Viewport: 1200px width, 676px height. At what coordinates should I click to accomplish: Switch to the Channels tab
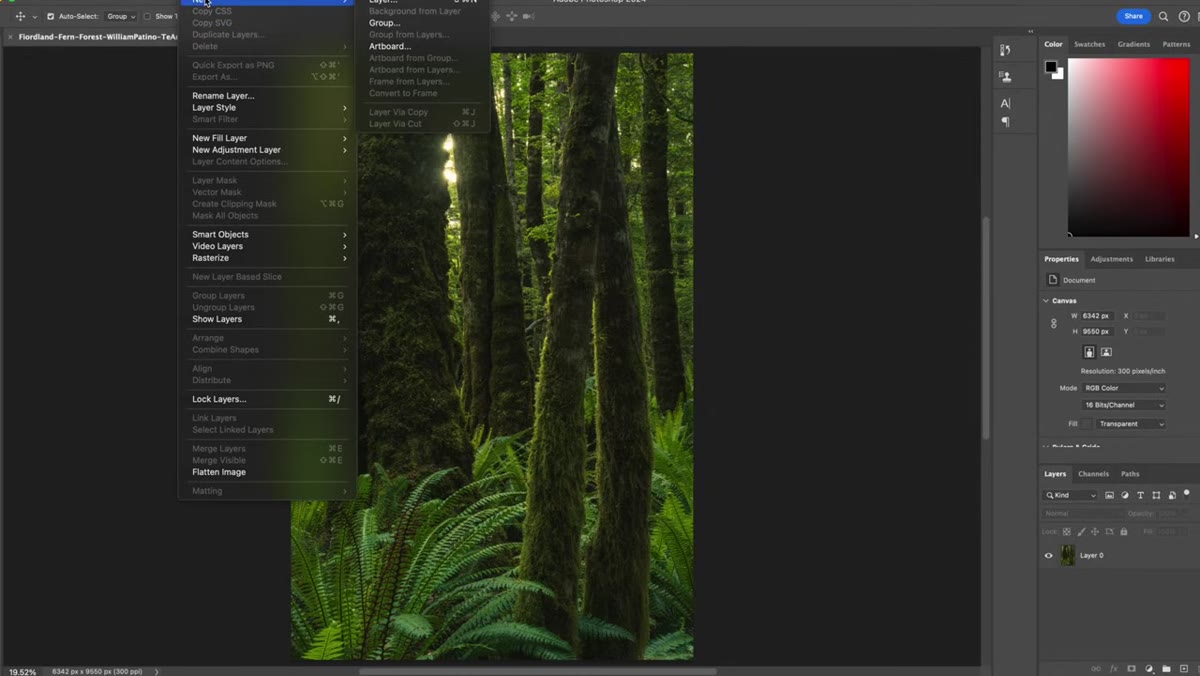coord(1093,474)
